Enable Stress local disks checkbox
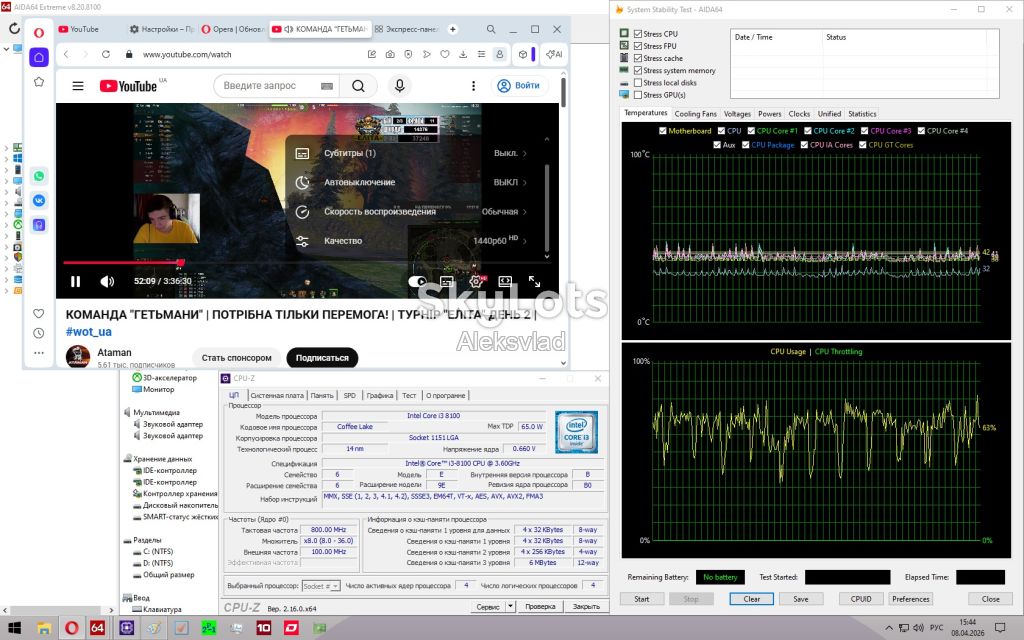The height and width of the screenshot is (640, 1024). [x=638, y=83]
